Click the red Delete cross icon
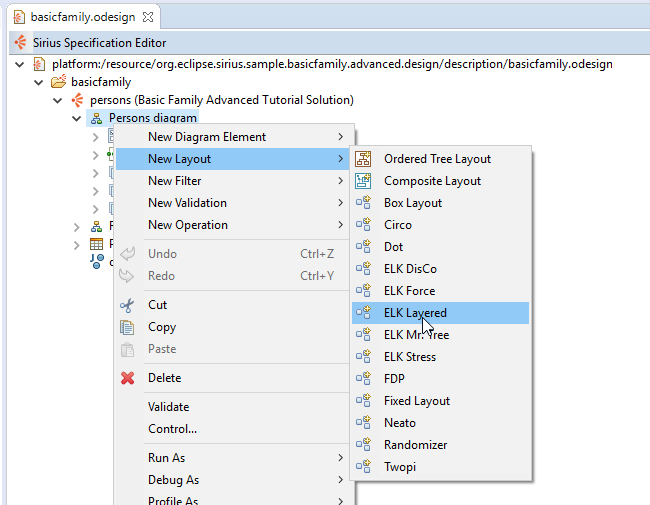Image resolution: width=650 pixels, height=505 pixels. (x=127, y=378)
